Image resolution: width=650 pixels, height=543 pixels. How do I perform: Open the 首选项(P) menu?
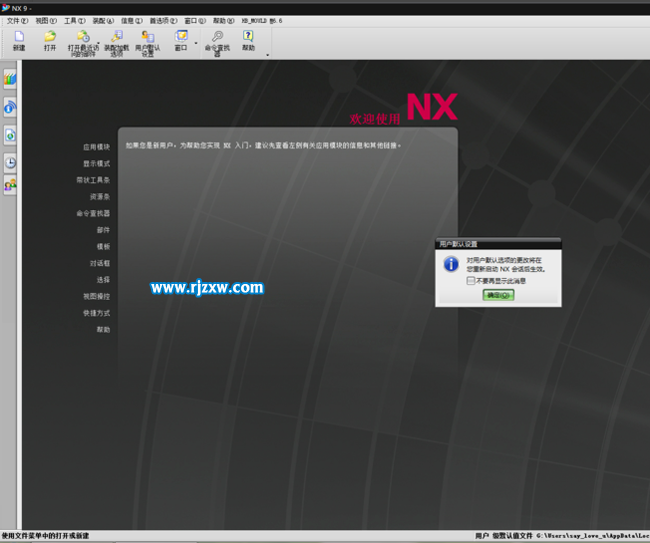[x=163, y=21]
